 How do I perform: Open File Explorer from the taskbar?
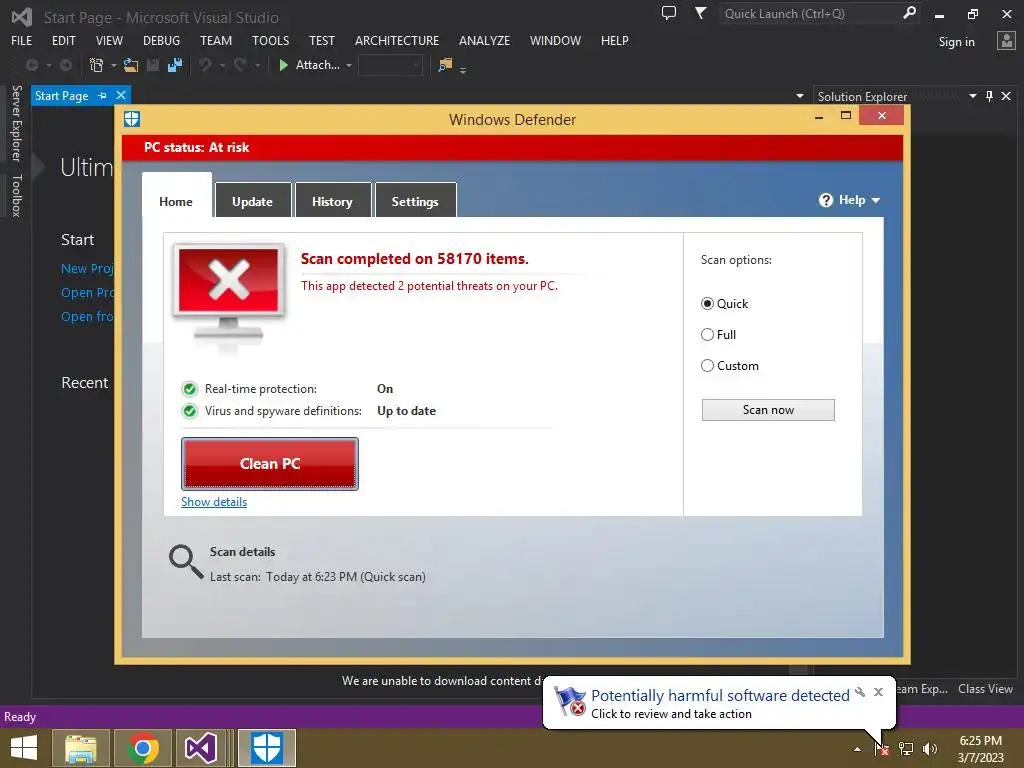82,748
